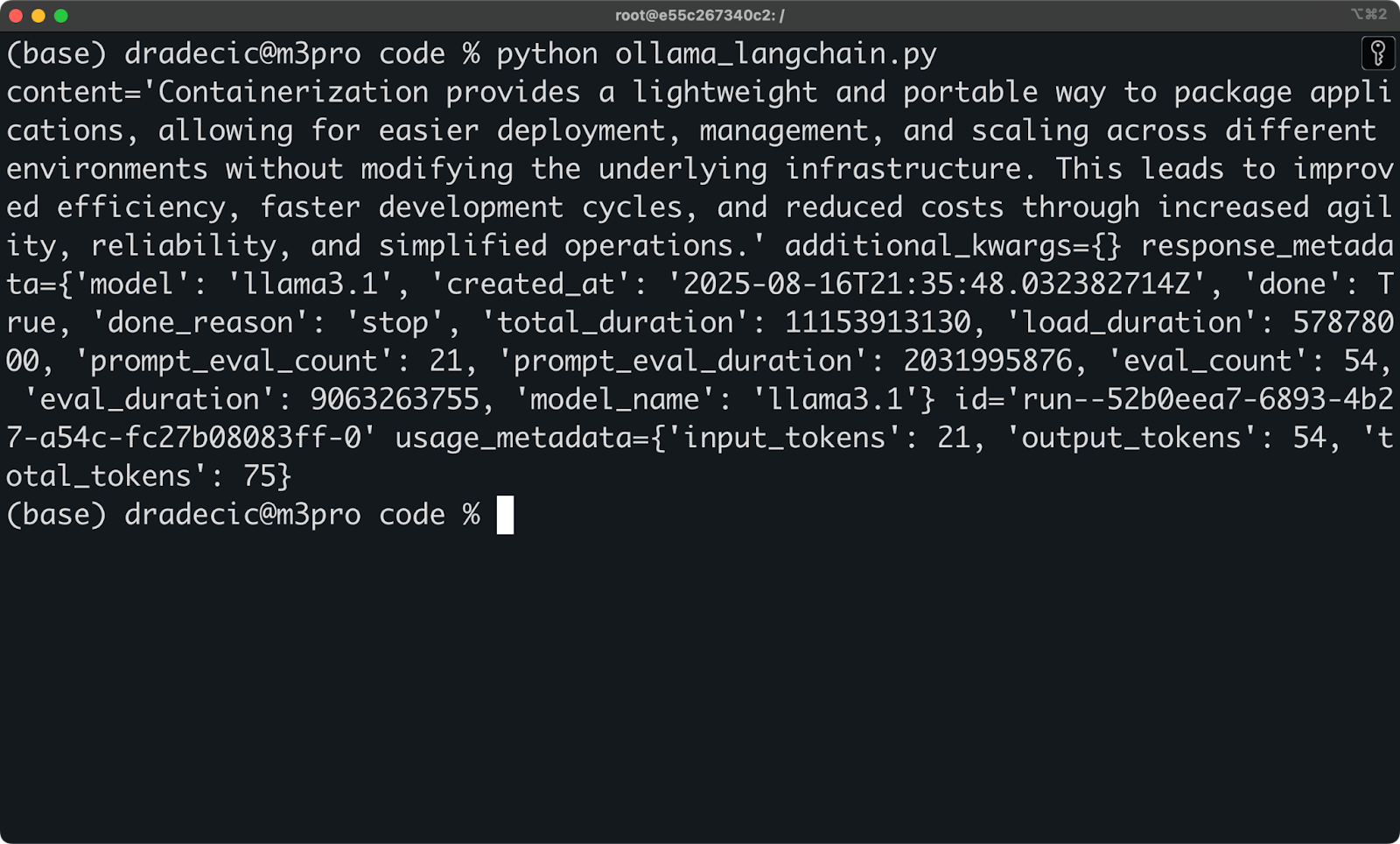This screenshot has height=844, width=1400.
Task: Click the command python ollama_langchain.py
Action: coord(717,53)
